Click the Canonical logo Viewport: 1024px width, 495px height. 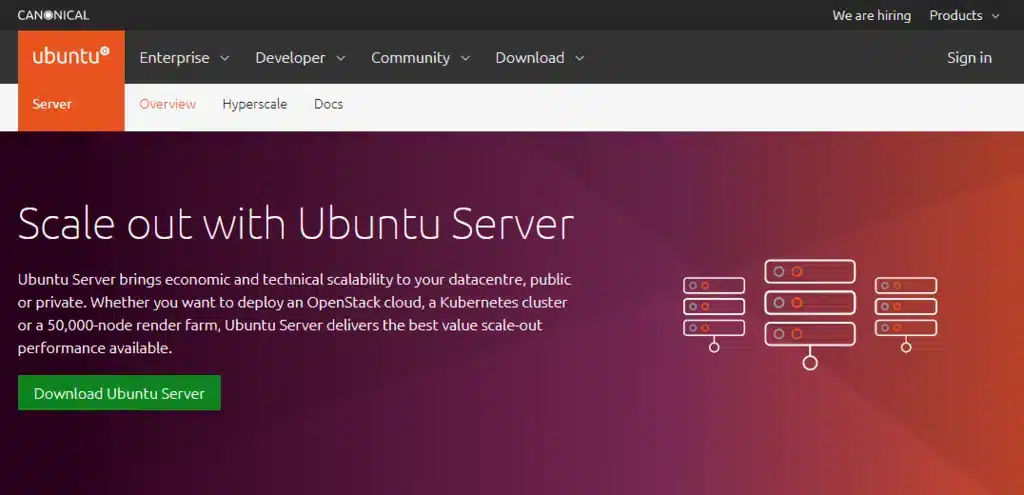coord(54,15)
